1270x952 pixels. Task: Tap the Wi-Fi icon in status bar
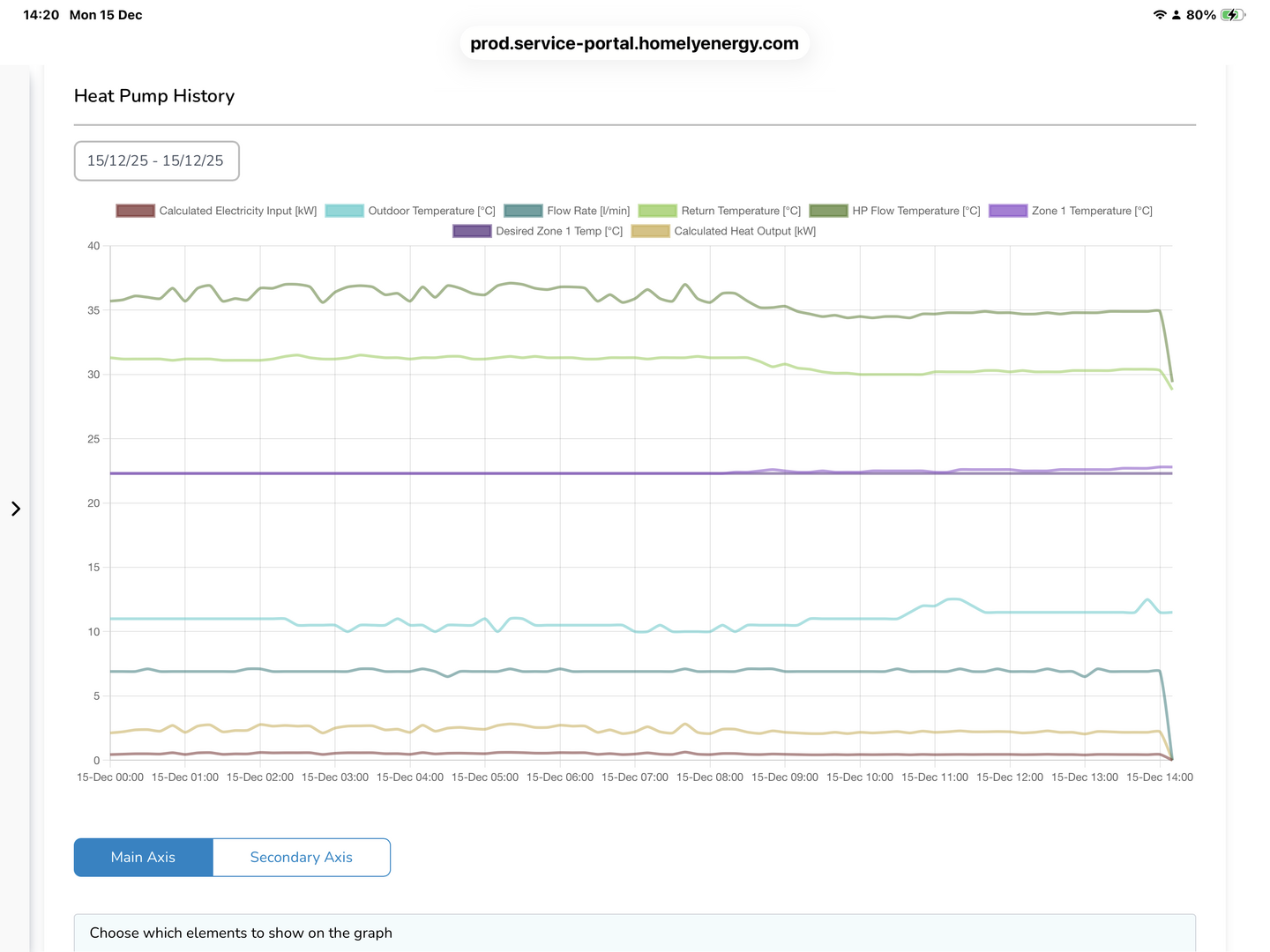coord(1159,15)
